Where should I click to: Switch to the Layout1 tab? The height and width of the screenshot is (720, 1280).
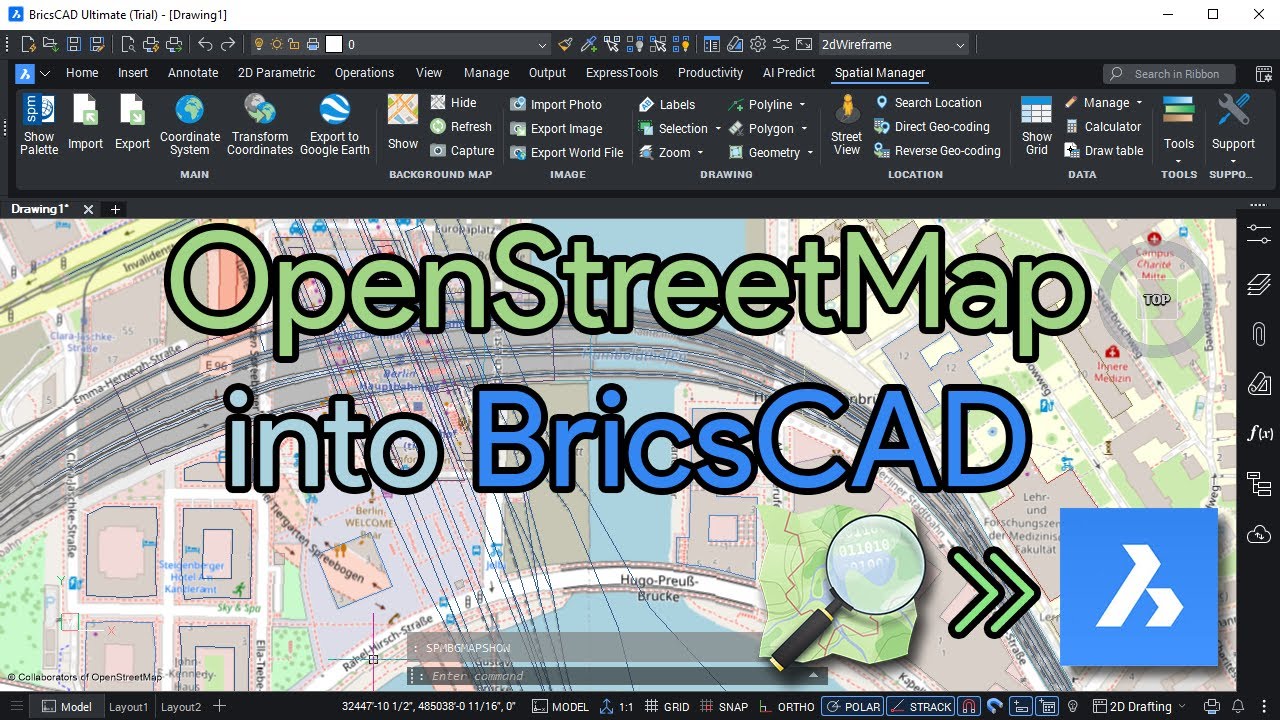(129, 706)
